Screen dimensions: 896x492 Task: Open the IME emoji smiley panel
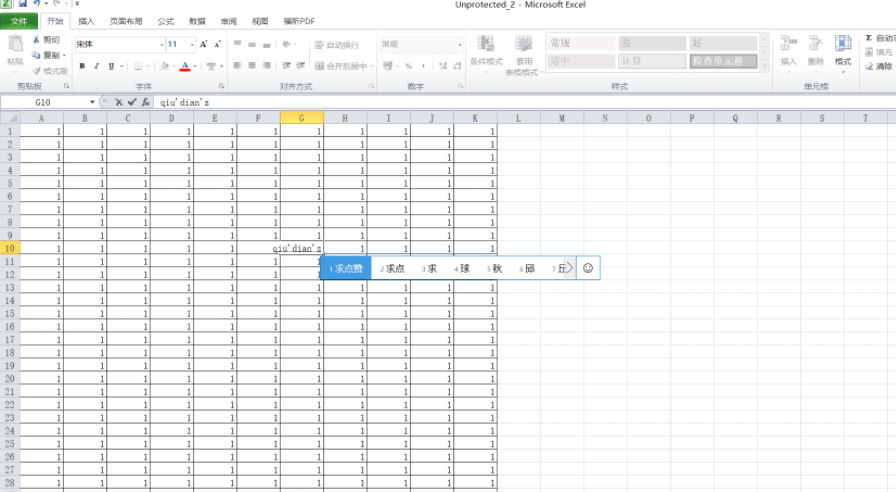(x=588, y=268)
